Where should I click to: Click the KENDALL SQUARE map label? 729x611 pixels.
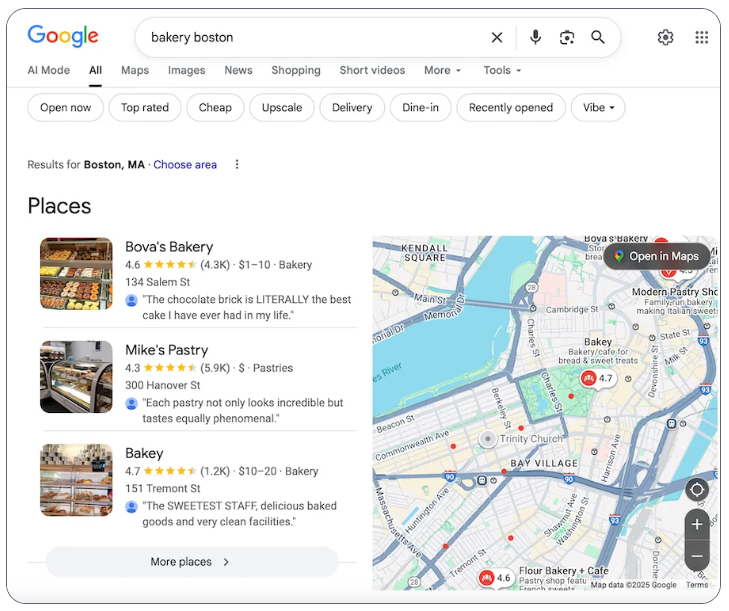click(424, 253)
